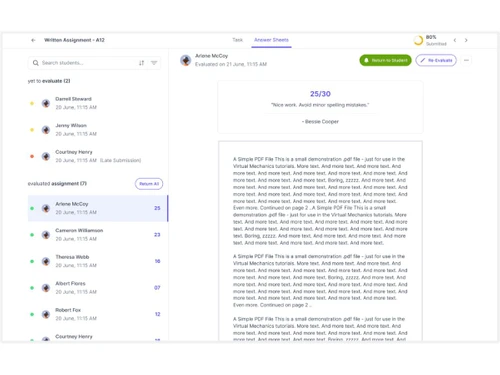Click Robert Fox's avatar
This screenshot has height=375, width=500.
(x=46, y=314)
